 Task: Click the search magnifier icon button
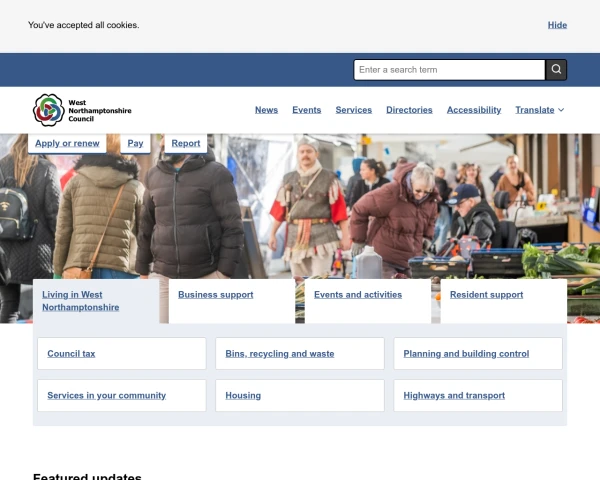(556, 70)
